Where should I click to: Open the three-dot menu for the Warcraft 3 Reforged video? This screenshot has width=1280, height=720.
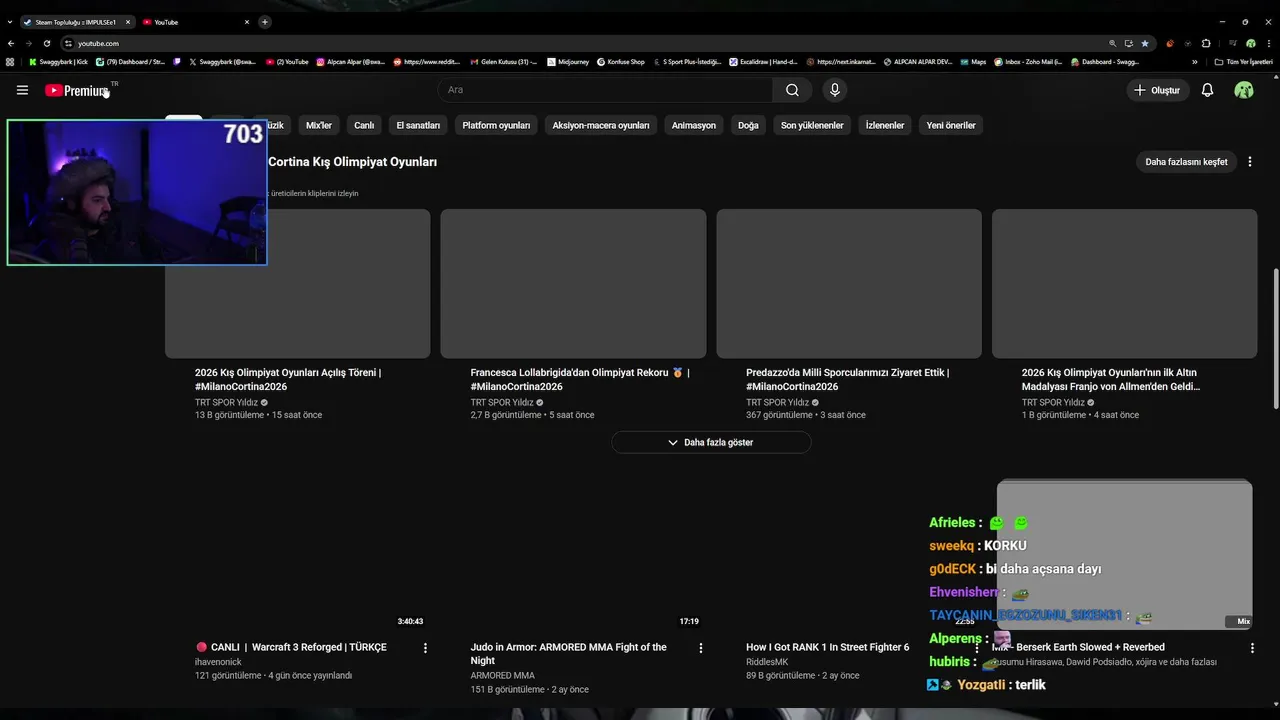pos(425,648)
